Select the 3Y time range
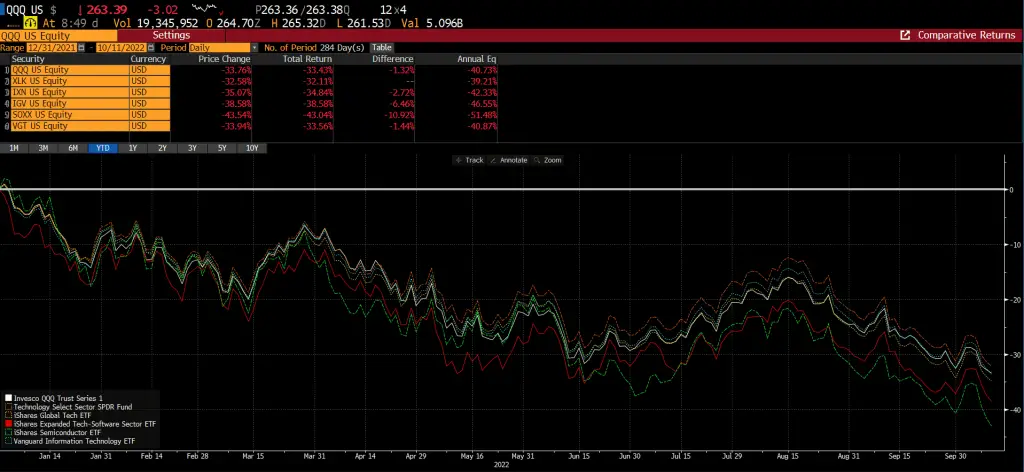Viewport: 1024px width, 472px height. (192, 148)
